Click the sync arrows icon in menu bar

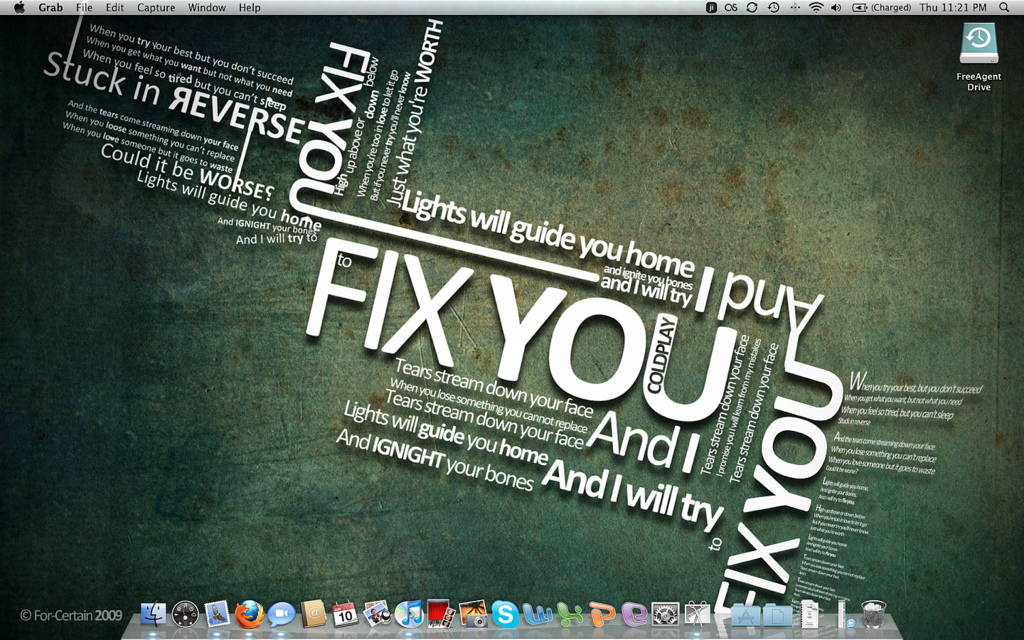click(x=752, y=8)
